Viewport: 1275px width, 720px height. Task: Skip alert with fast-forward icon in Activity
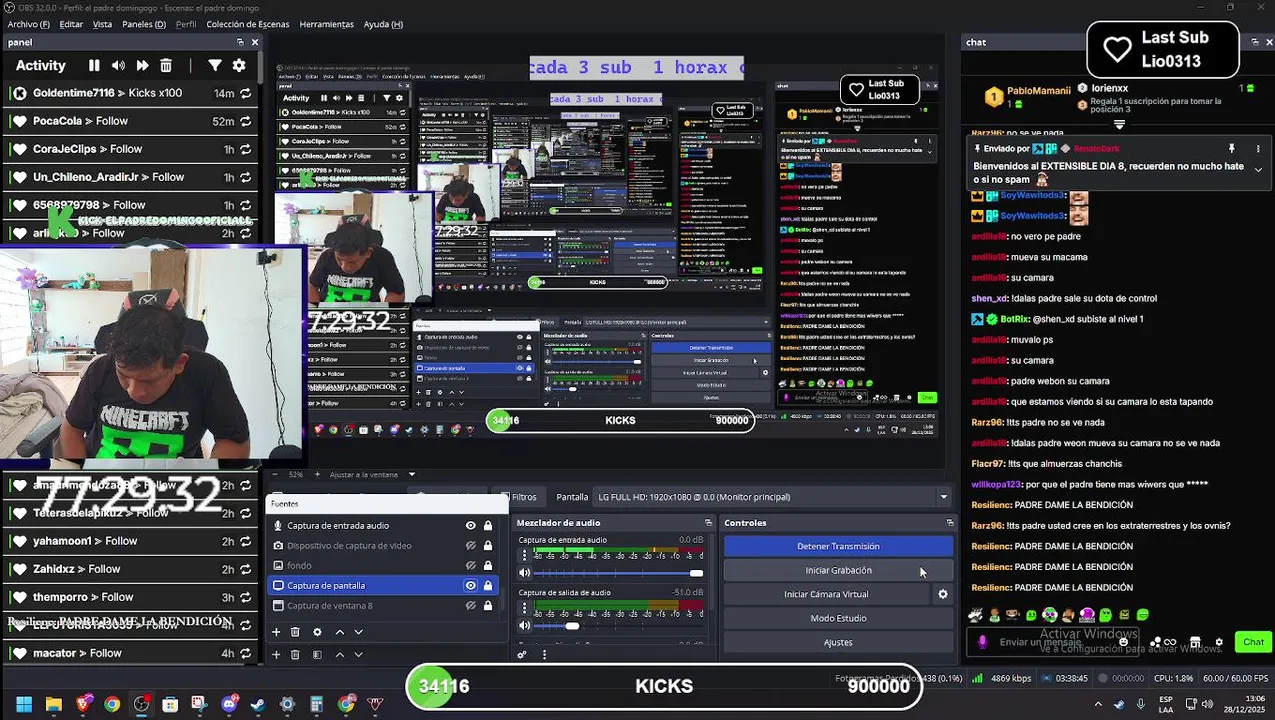(142, 65)
